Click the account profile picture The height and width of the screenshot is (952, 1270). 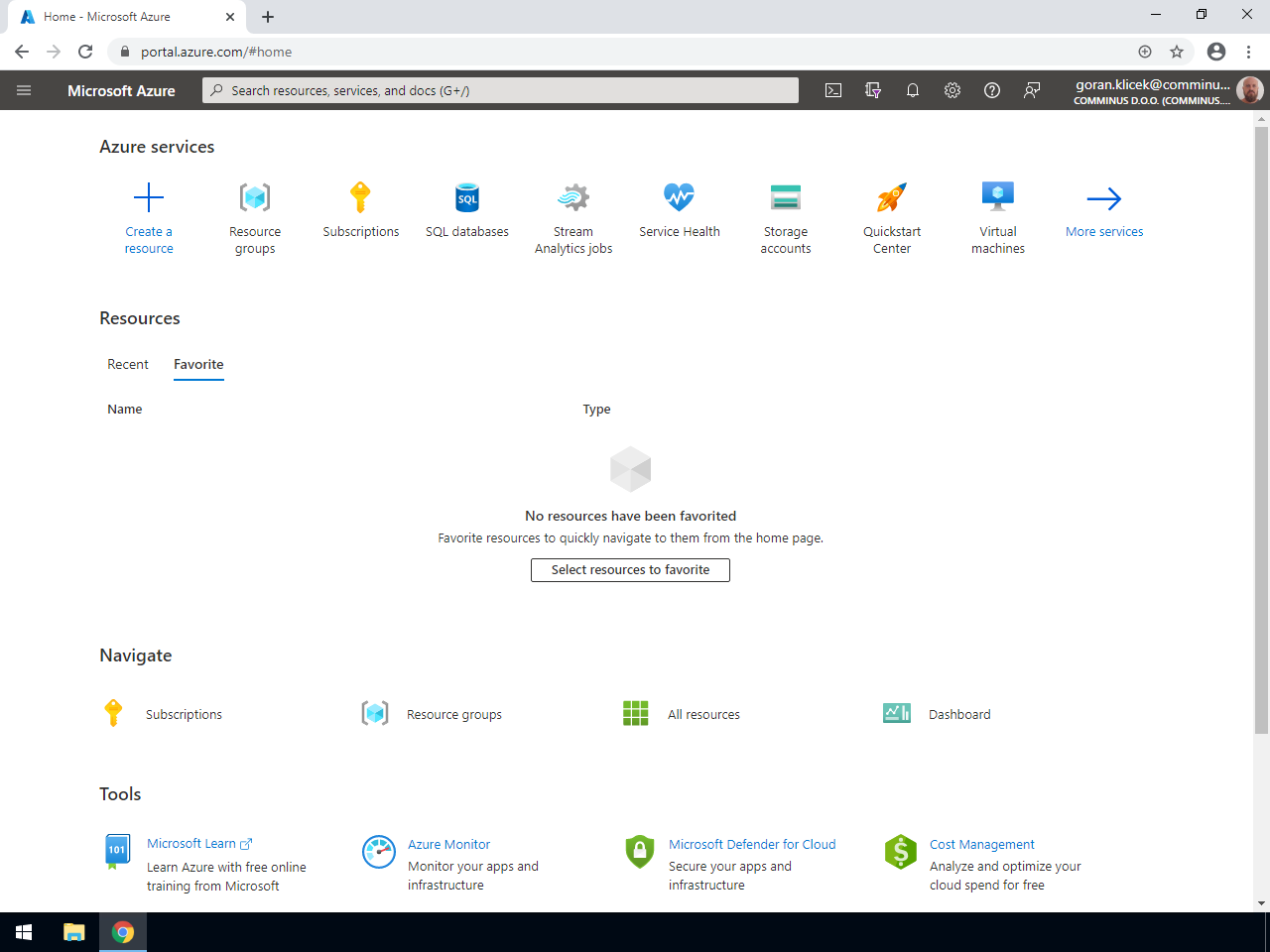point(1249,90)
